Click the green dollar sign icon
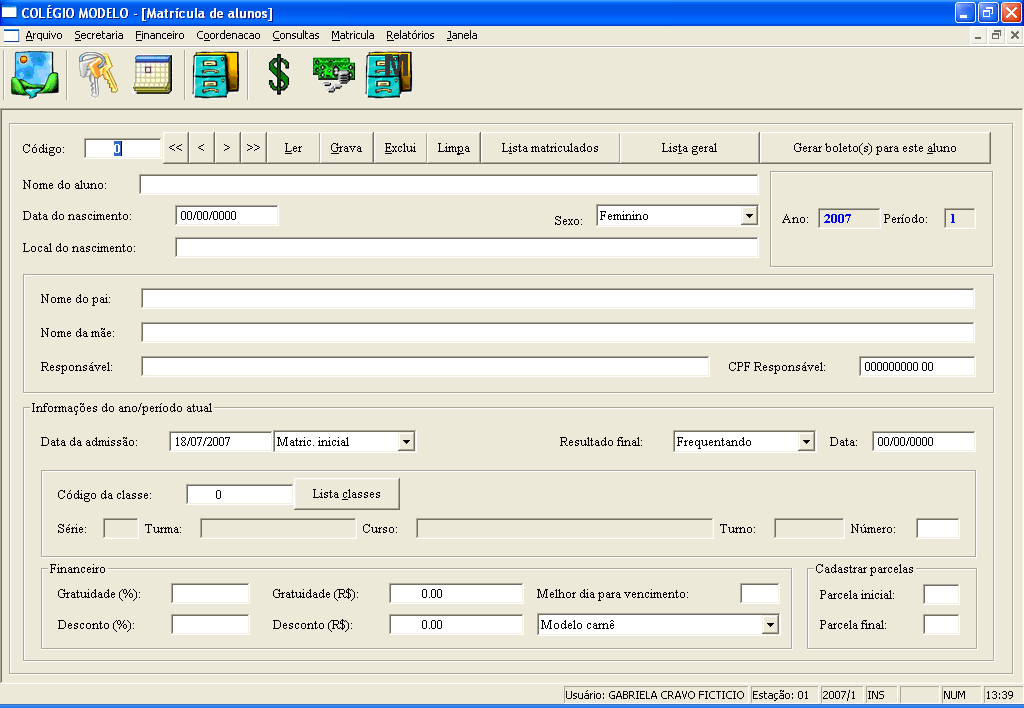1024x708 pixels. coord(279,75)
